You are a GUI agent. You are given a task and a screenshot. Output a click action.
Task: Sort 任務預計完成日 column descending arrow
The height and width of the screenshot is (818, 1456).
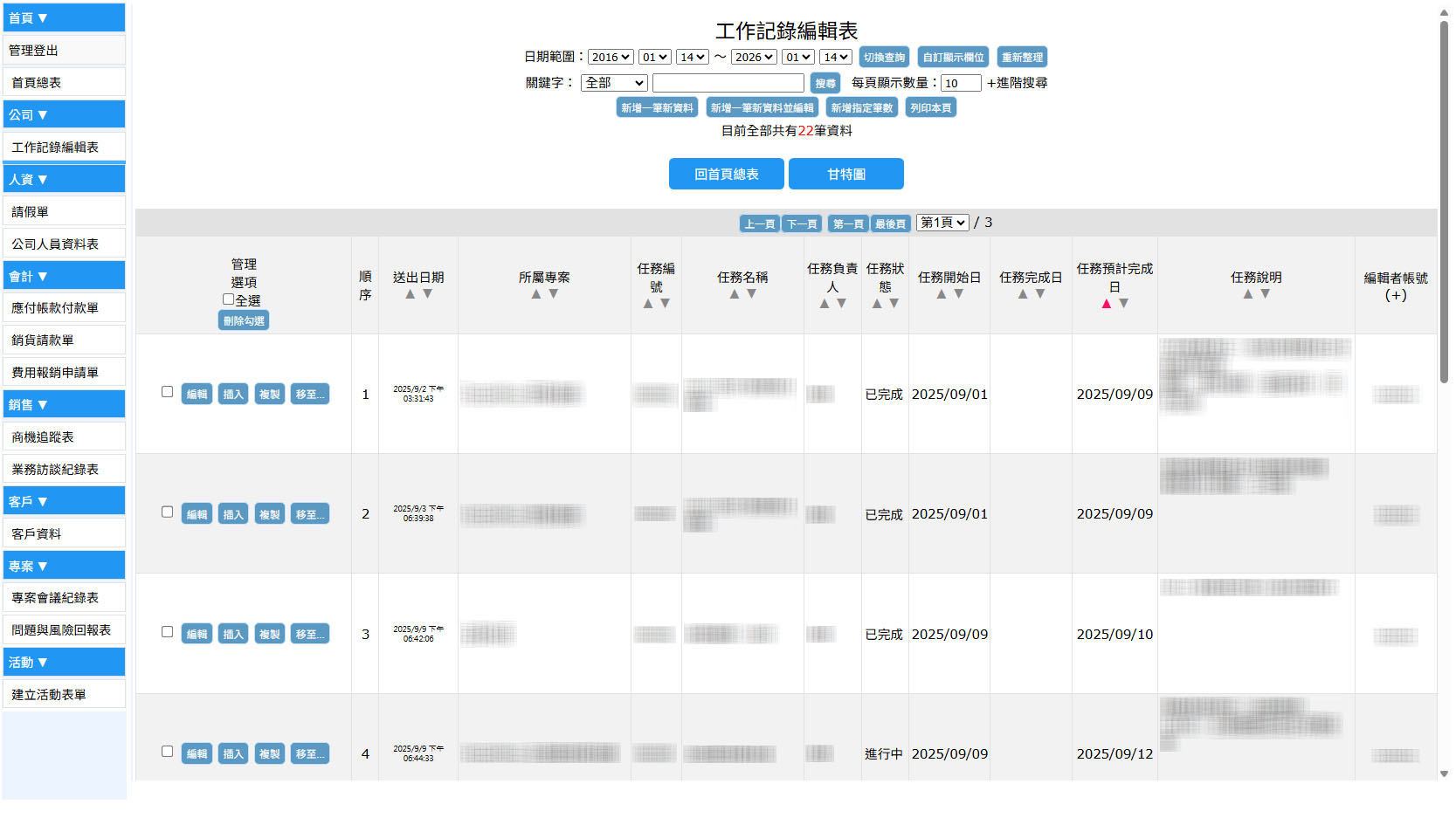1123,304
